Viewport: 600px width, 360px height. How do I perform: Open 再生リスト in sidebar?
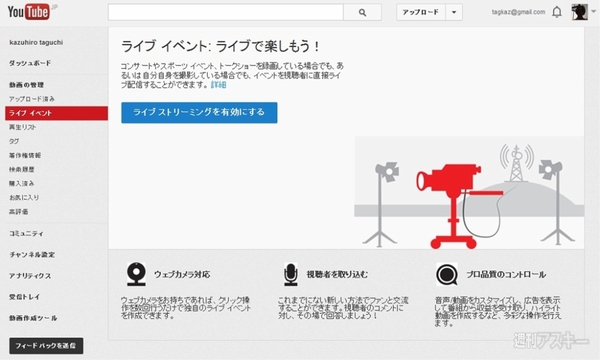pyautogui.click(x=22, y=127)
